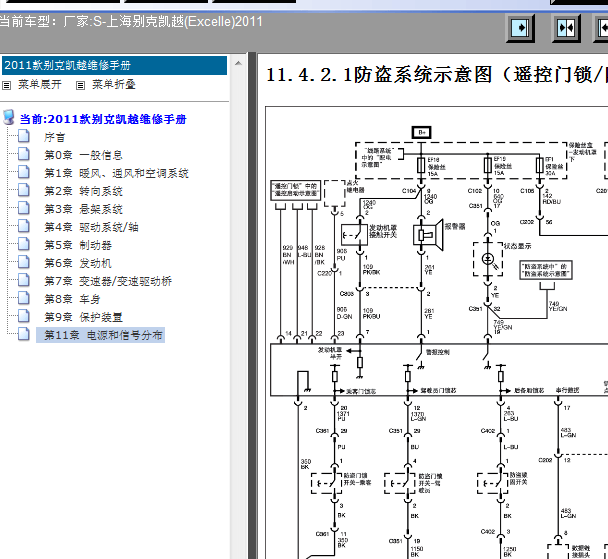Click the 菜单折叠 collapse-menu icon
Screen dimensions: 608x559
click(80, 85)
